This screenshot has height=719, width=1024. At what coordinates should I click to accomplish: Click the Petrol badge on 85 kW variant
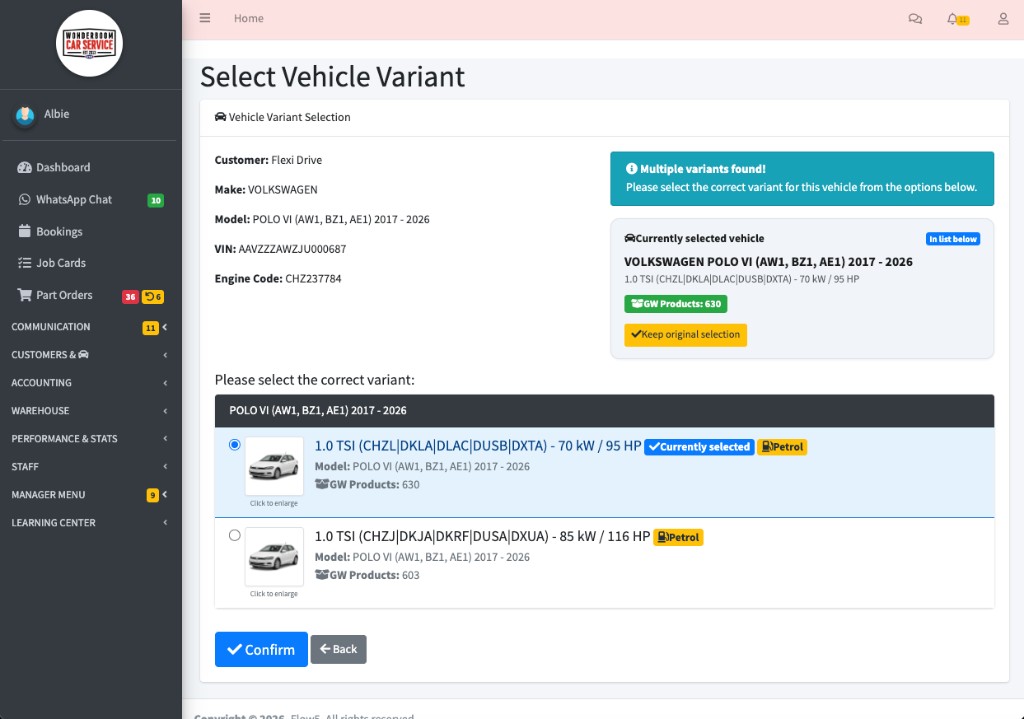[x=678, y=537]
